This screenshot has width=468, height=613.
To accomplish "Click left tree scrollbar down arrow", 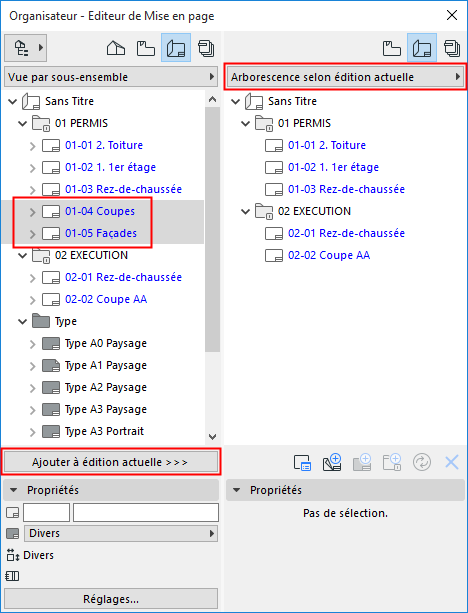I will point(212,436).
